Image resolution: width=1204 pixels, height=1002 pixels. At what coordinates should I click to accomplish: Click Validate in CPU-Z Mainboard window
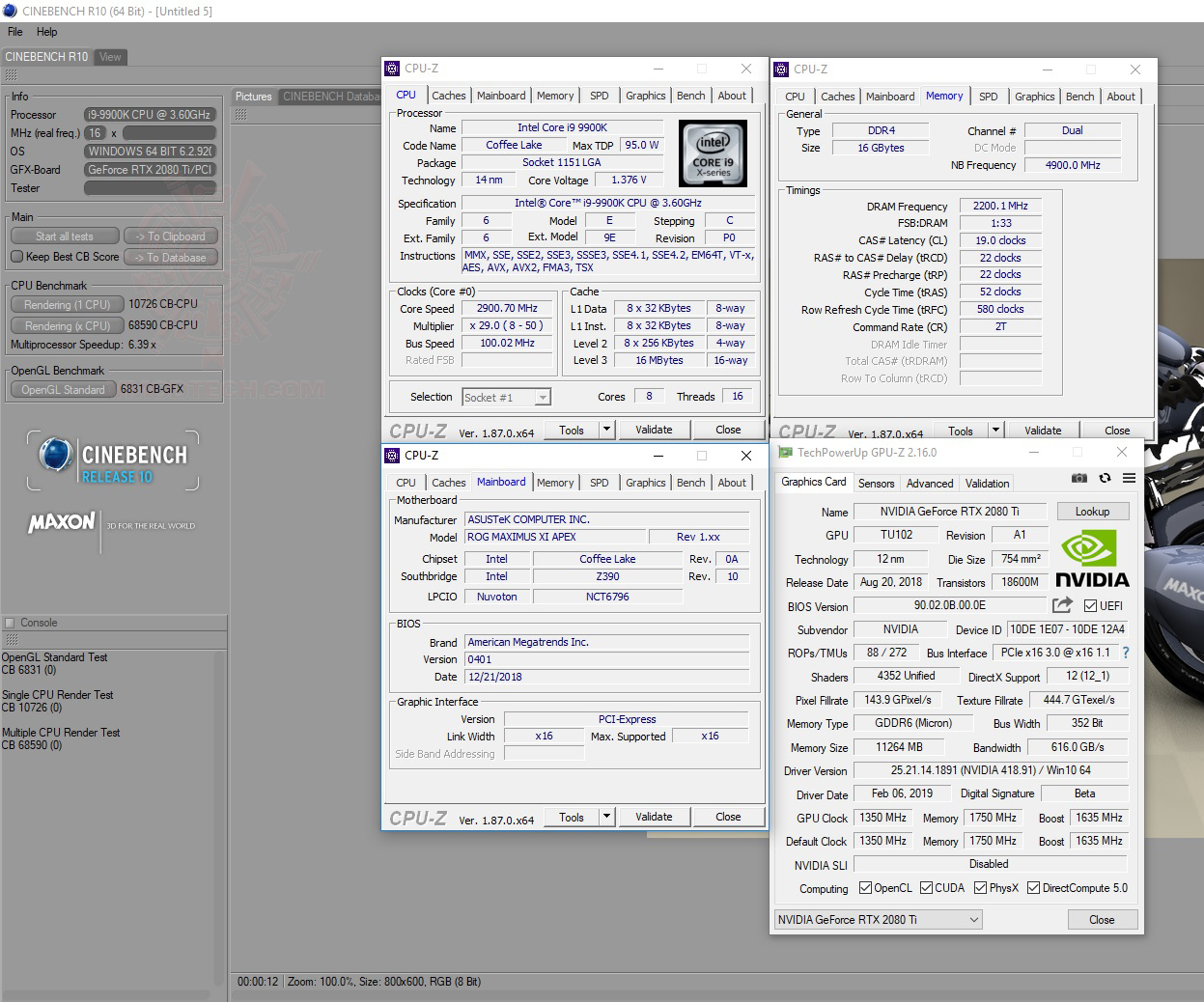[x=654, y=817]
